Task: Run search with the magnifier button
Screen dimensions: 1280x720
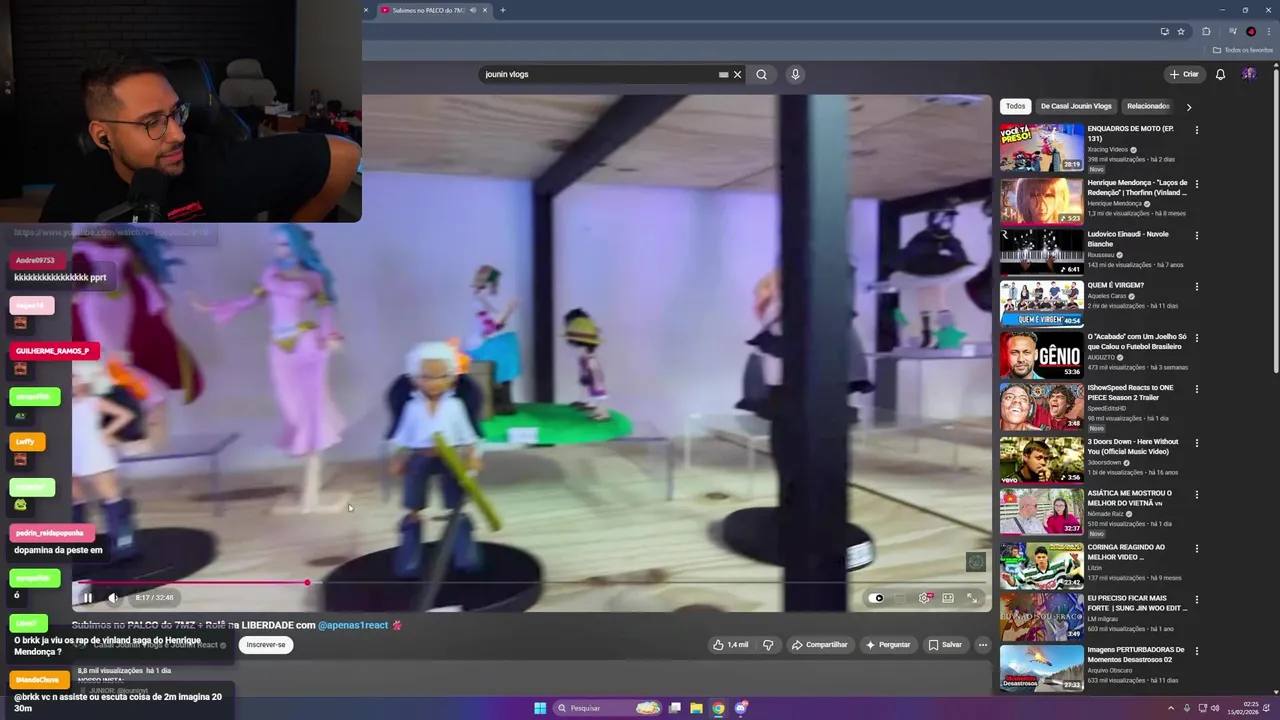Action: coord(762,74)
